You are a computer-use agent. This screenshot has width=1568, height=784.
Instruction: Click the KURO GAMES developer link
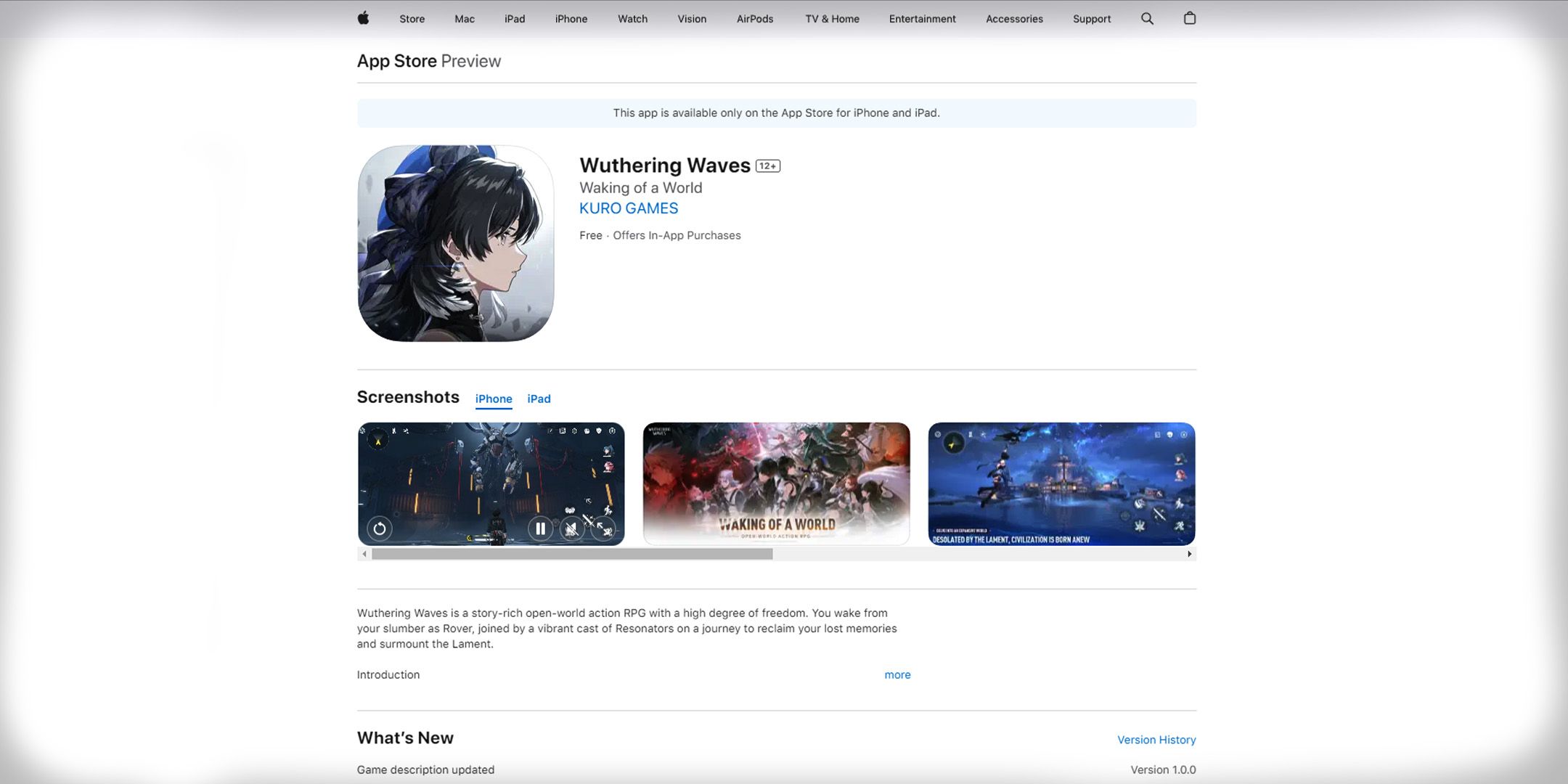(x=628, y=208)
